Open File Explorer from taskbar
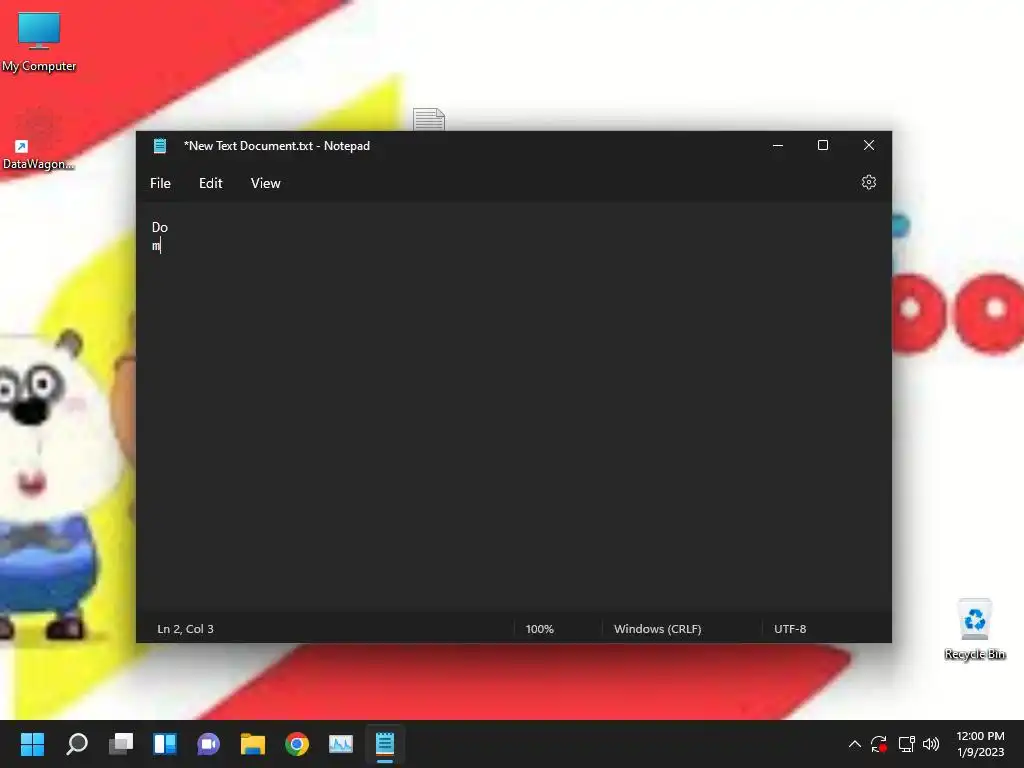This screenshot has height=768, width=1024. (x=253, y=744)
